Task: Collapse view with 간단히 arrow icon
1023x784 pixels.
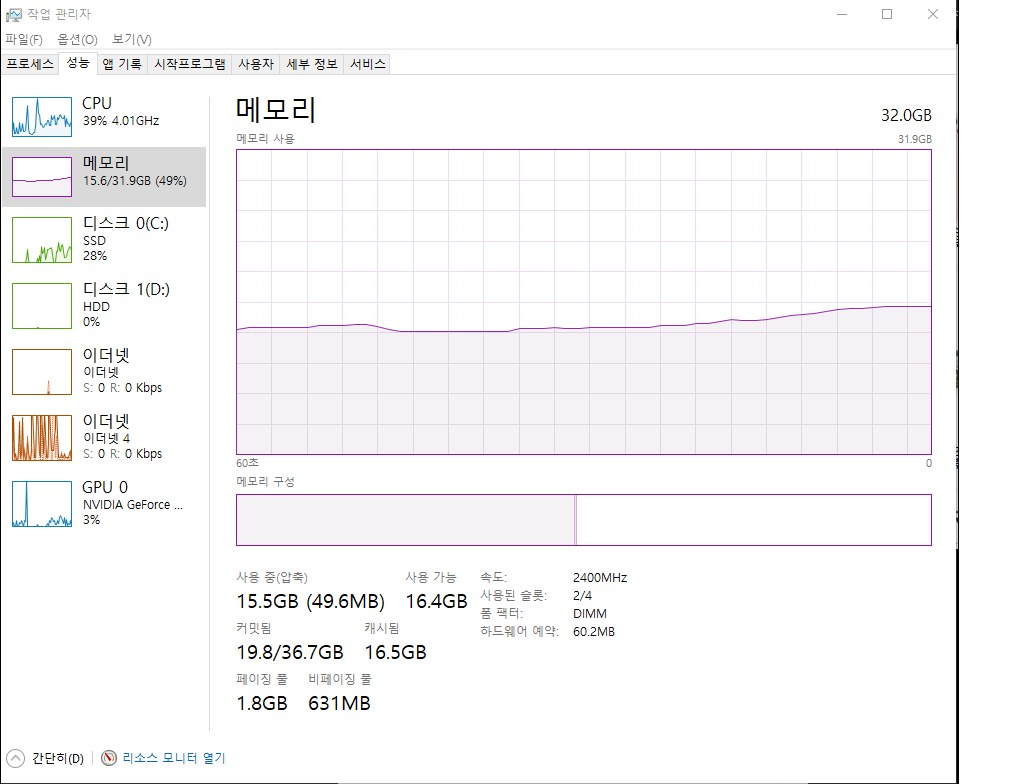Action: pyautogui.click(x=15, y=758)
